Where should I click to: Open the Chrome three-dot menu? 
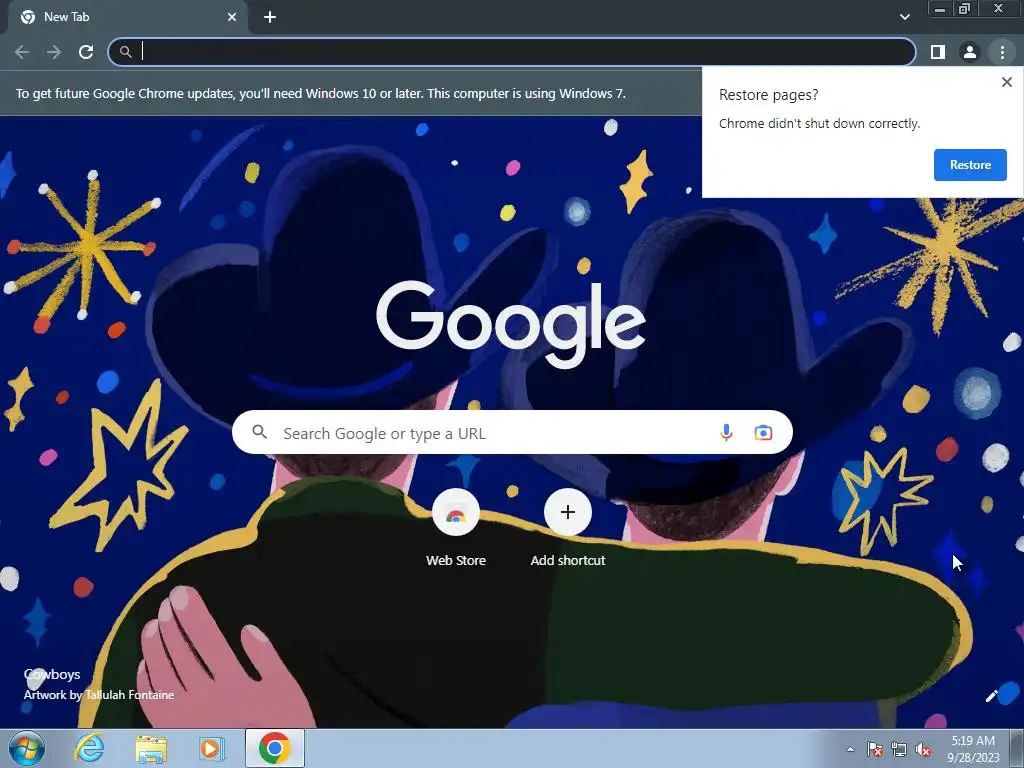pos(1002,52)
